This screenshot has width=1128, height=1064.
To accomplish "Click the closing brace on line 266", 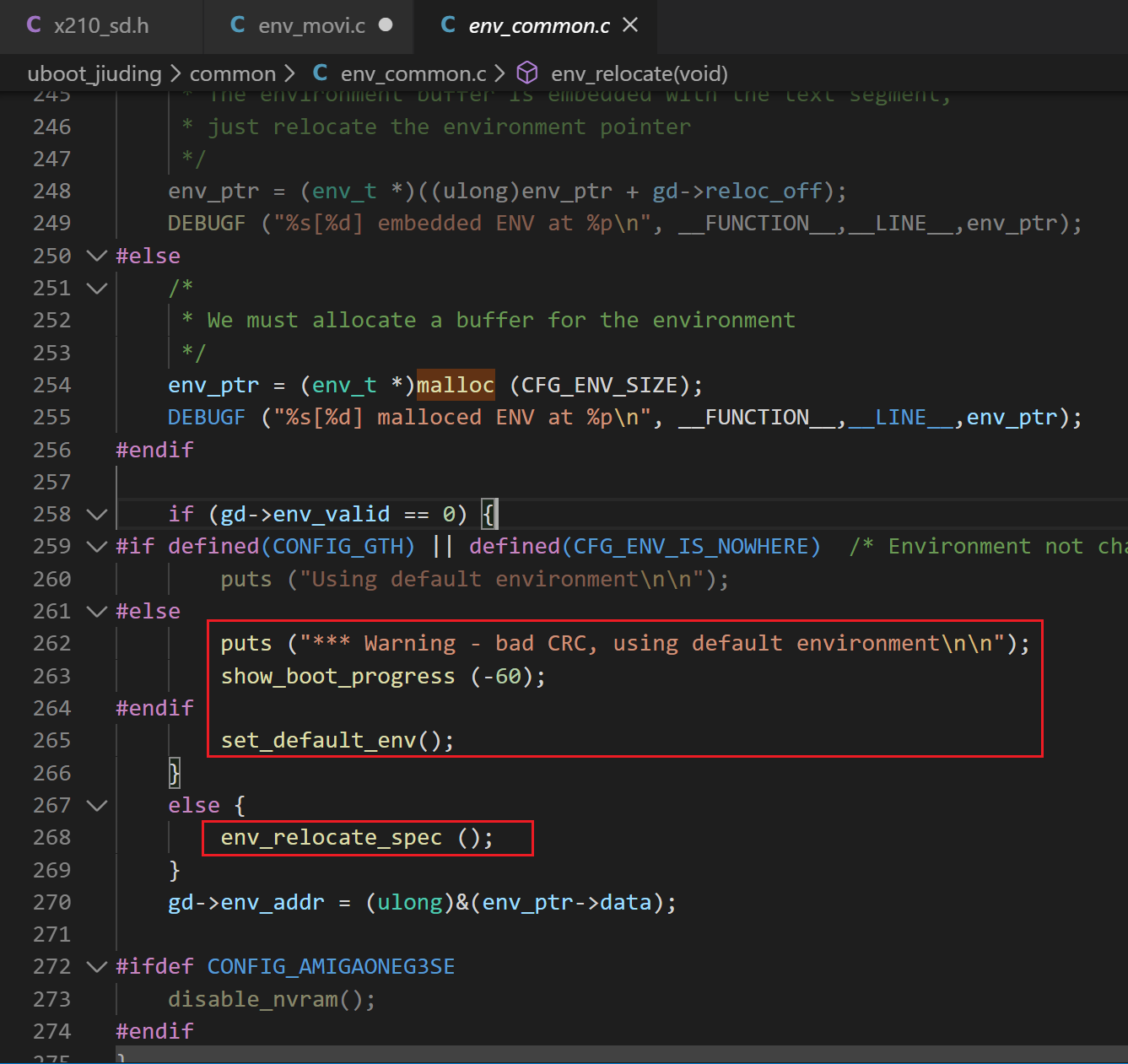I will click(x=175, y=773).
